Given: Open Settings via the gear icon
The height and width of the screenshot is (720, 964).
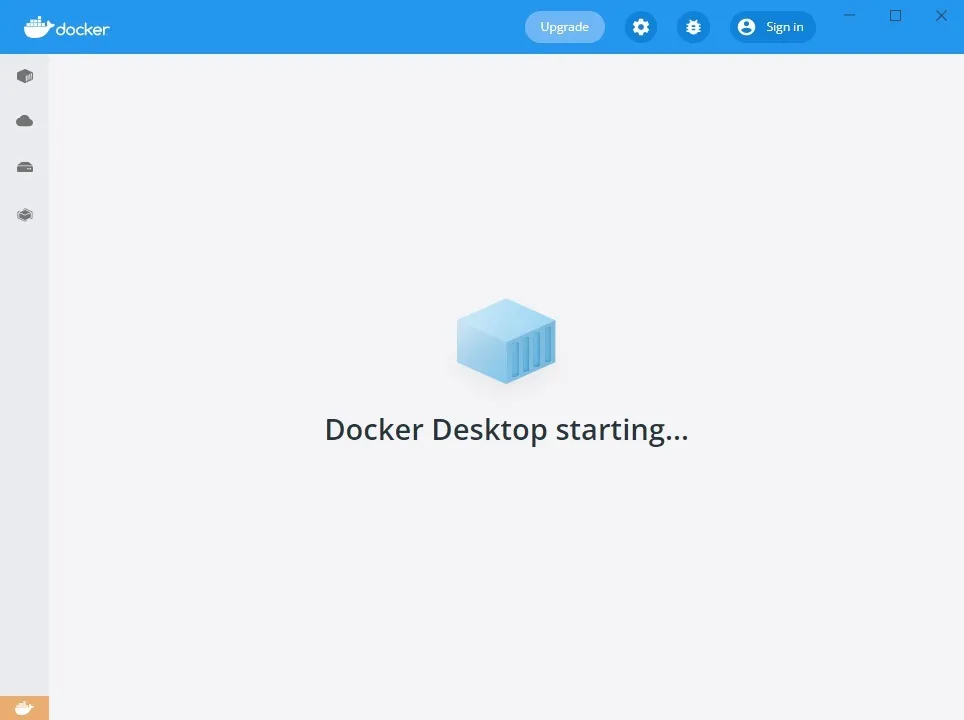Looking at the screenshot, I should point(641,27).
